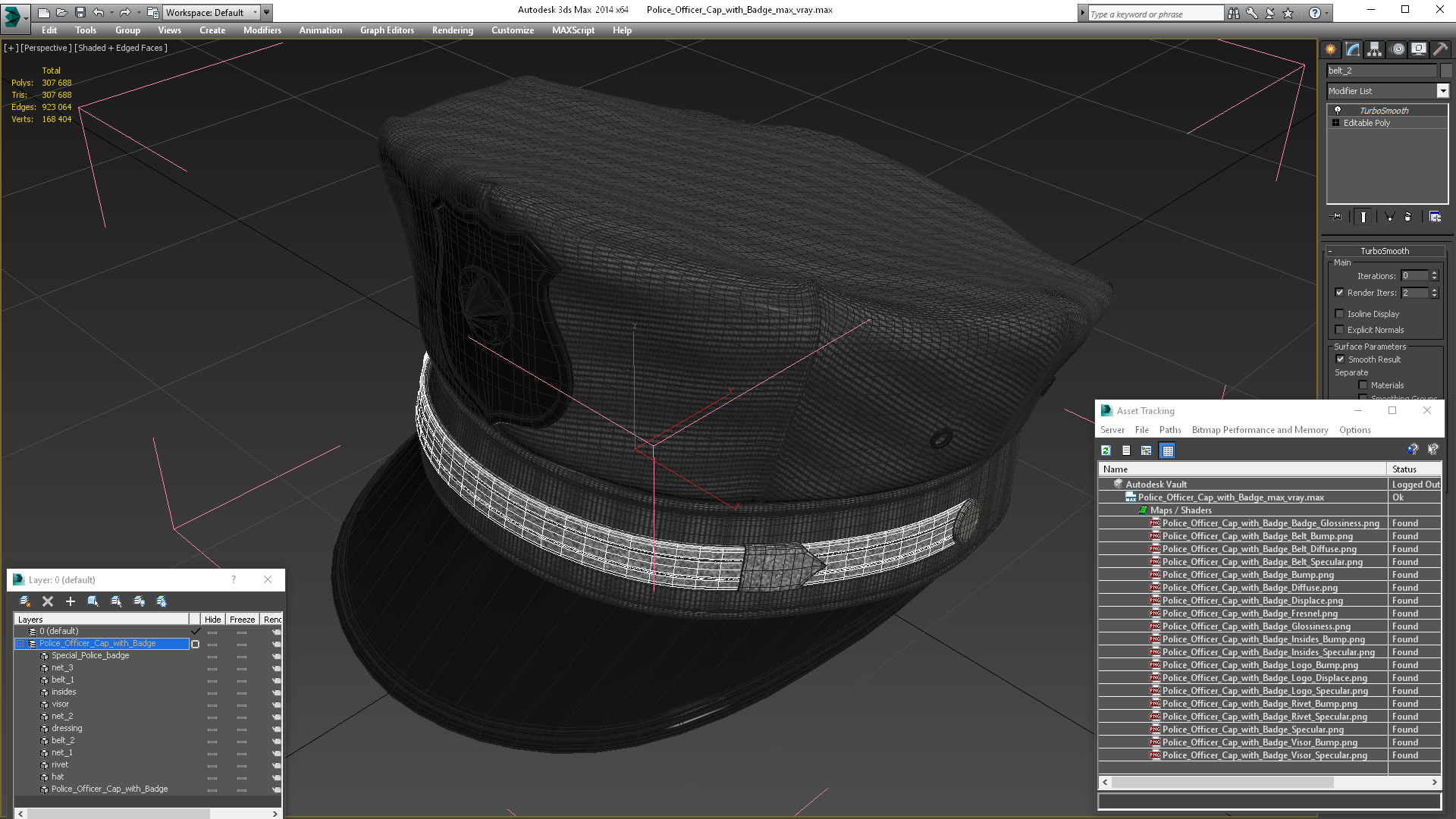Open the Modifier List dropdown
This screenshot has width=1456, height=819.
pyautogui.click(x=1442, y=91)
